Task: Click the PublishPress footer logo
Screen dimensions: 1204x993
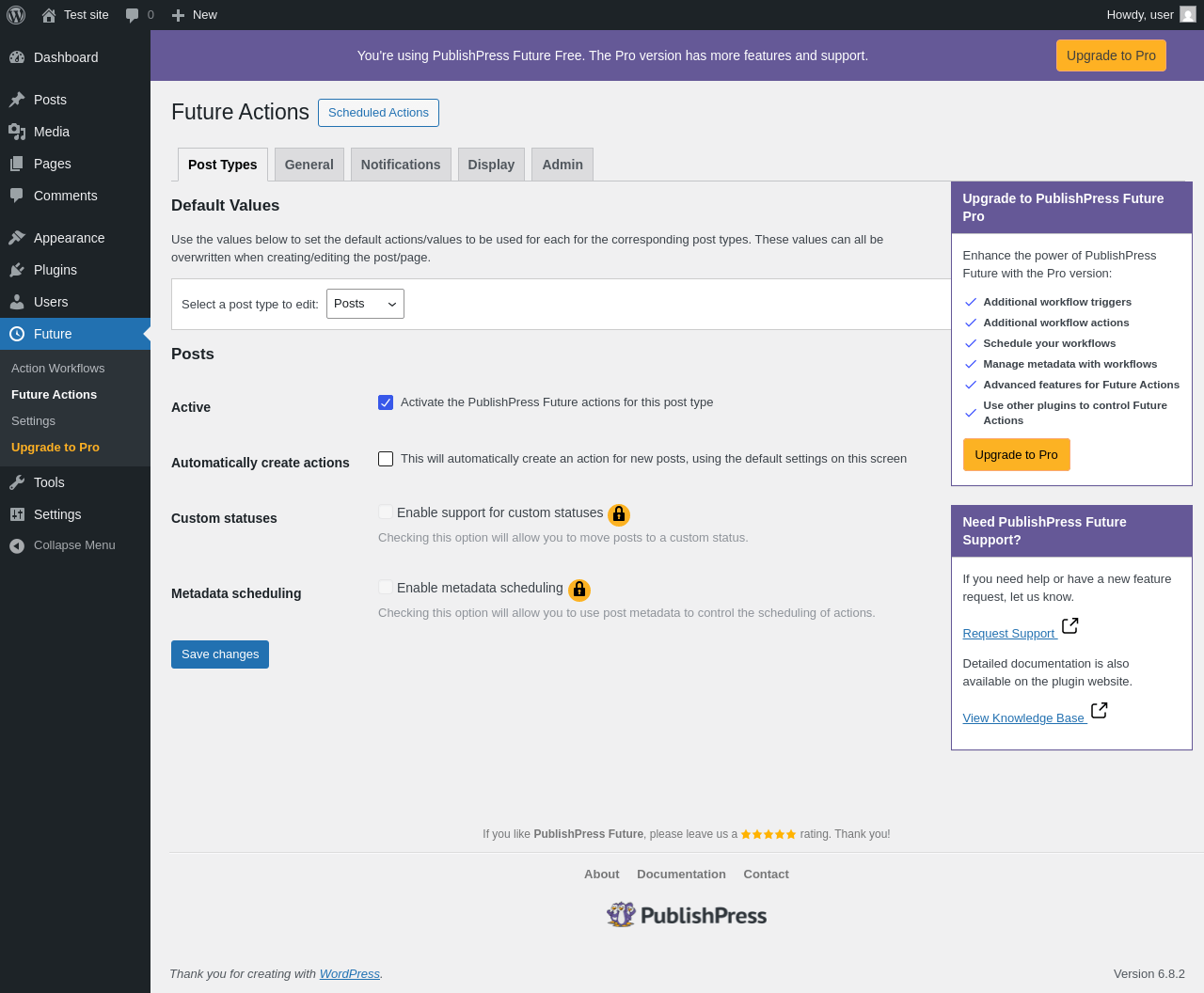Action: (687, 915)
